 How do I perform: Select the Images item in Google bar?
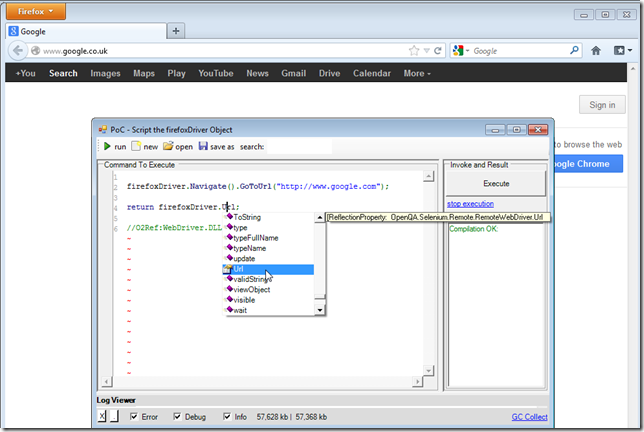[105, 73]
